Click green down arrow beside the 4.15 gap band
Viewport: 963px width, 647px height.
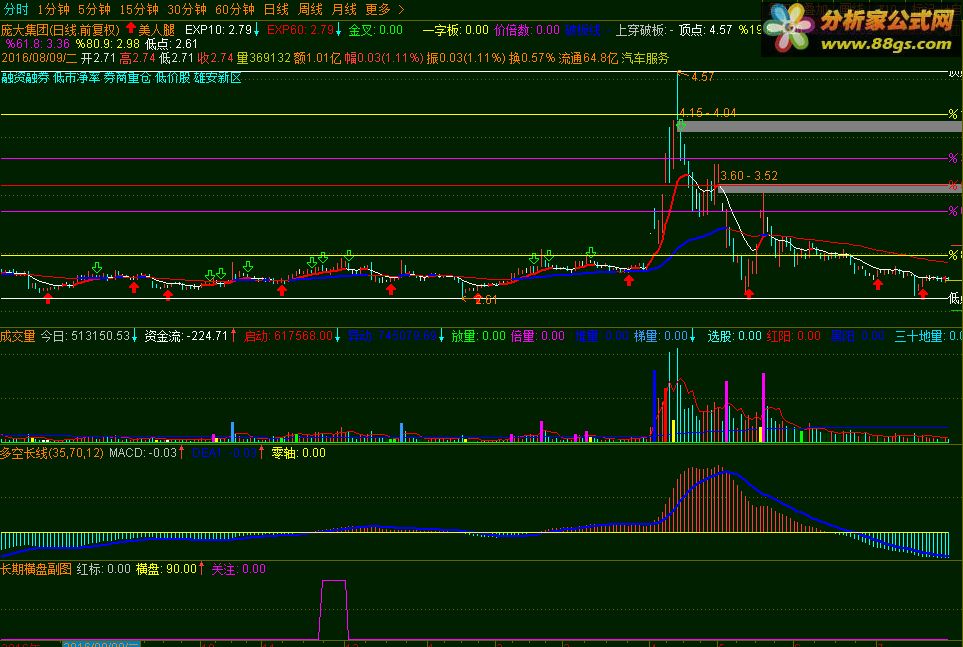pyautogui.click(x=681, y=126)
